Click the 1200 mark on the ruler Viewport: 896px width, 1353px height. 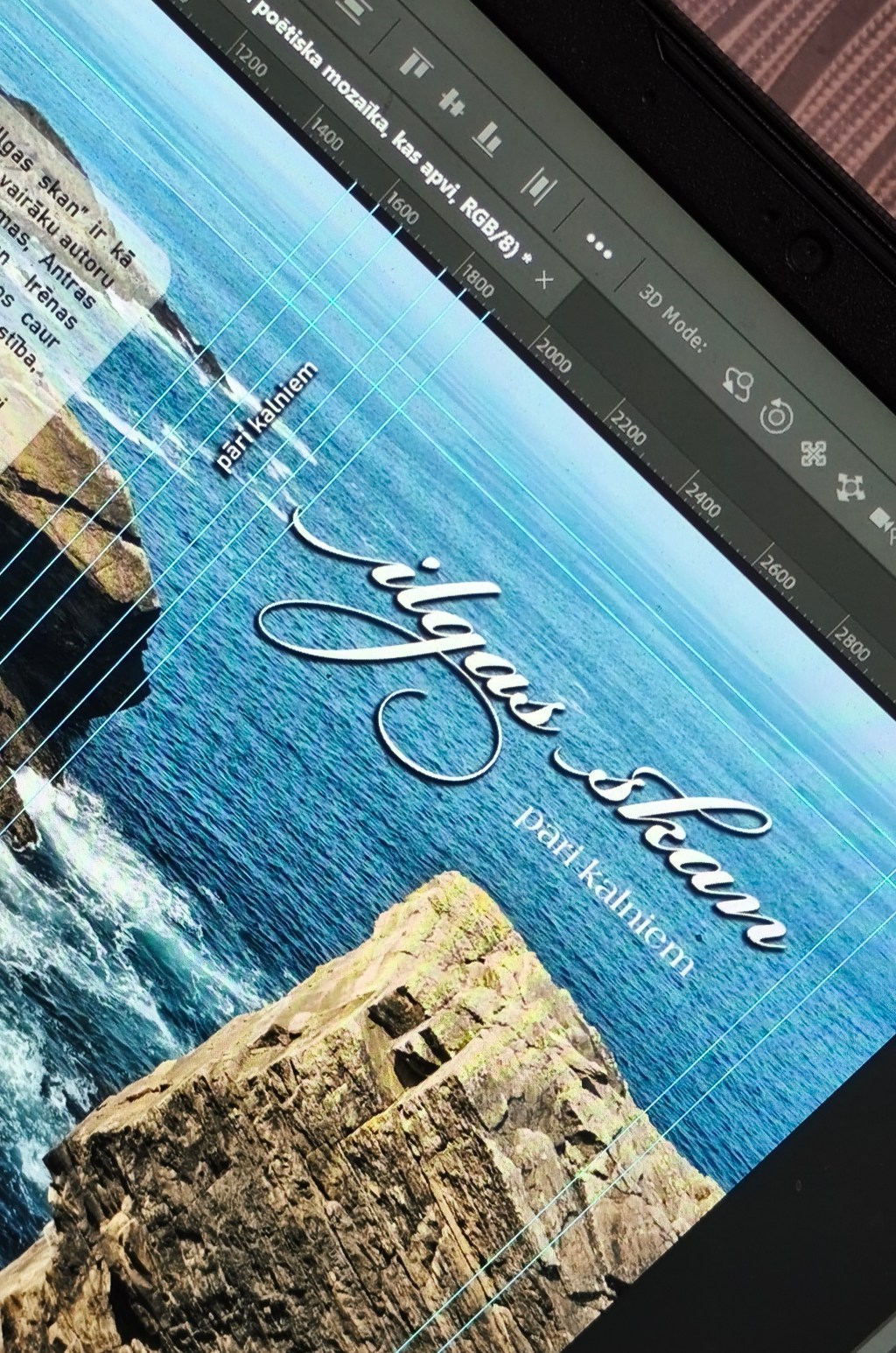point(250,61)
